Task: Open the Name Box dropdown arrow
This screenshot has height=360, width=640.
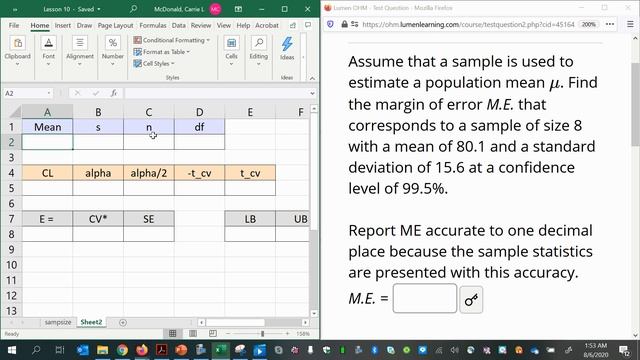Action: coord(49,93)
